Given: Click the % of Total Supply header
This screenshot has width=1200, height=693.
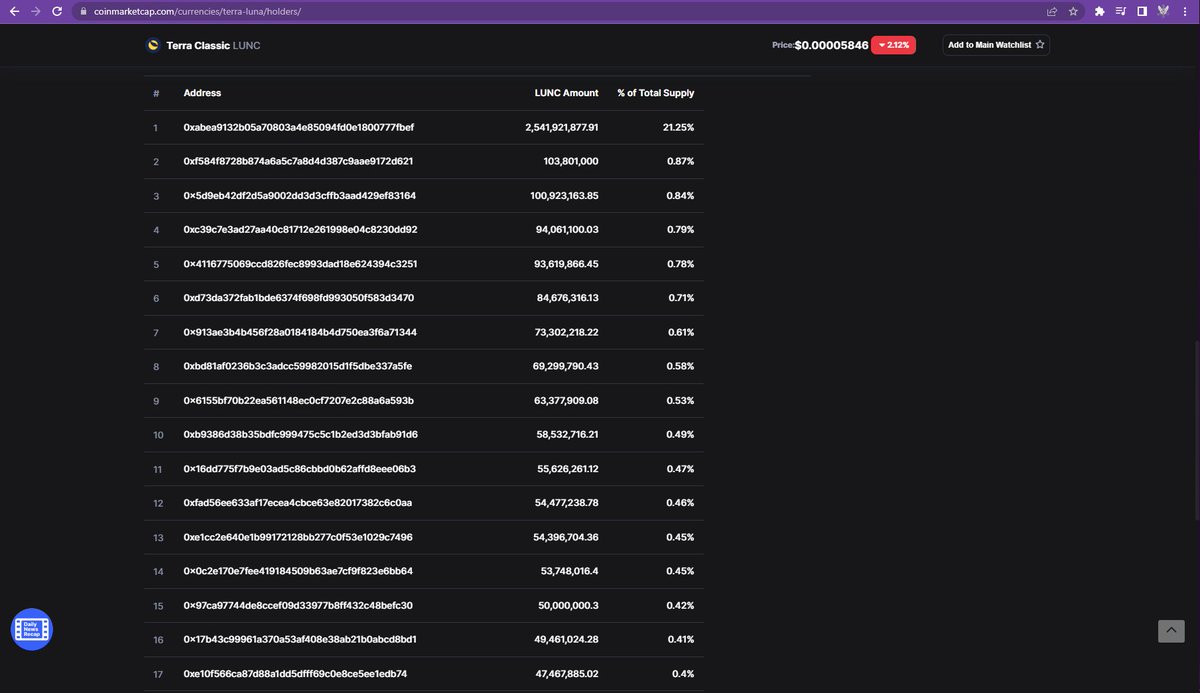Looking at the screenshot, I should pyautogui.click(x=655, y=93).
